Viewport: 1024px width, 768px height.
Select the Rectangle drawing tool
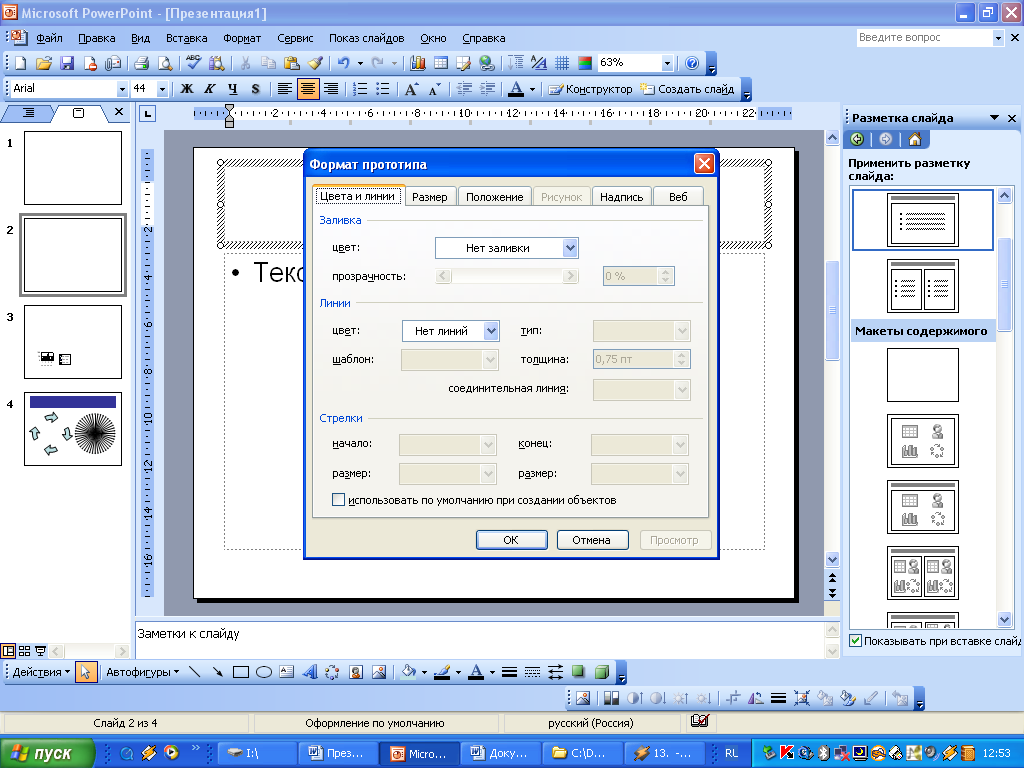(x=240, y=671)
